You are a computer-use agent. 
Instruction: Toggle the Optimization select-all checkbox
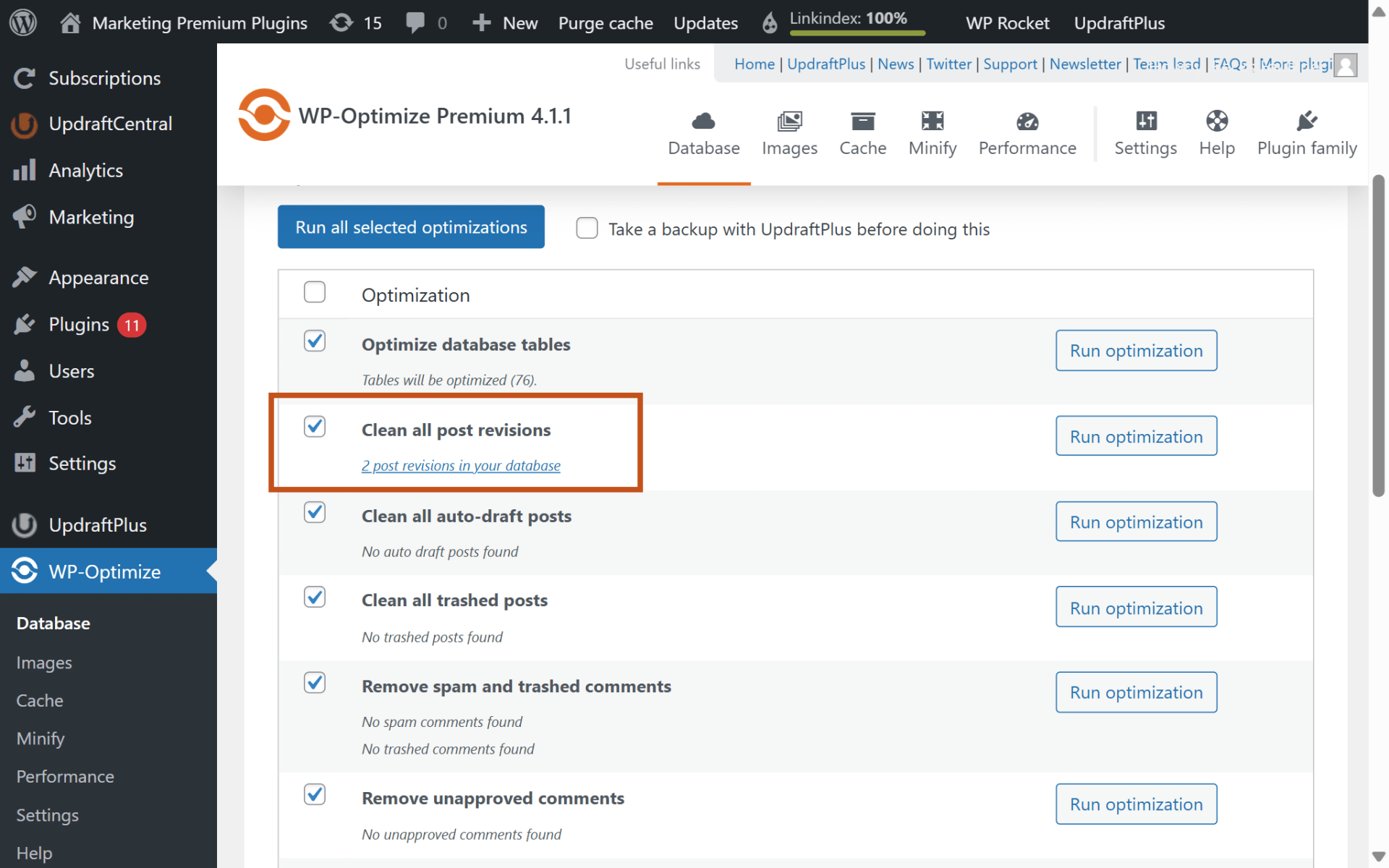coord(315,292)
